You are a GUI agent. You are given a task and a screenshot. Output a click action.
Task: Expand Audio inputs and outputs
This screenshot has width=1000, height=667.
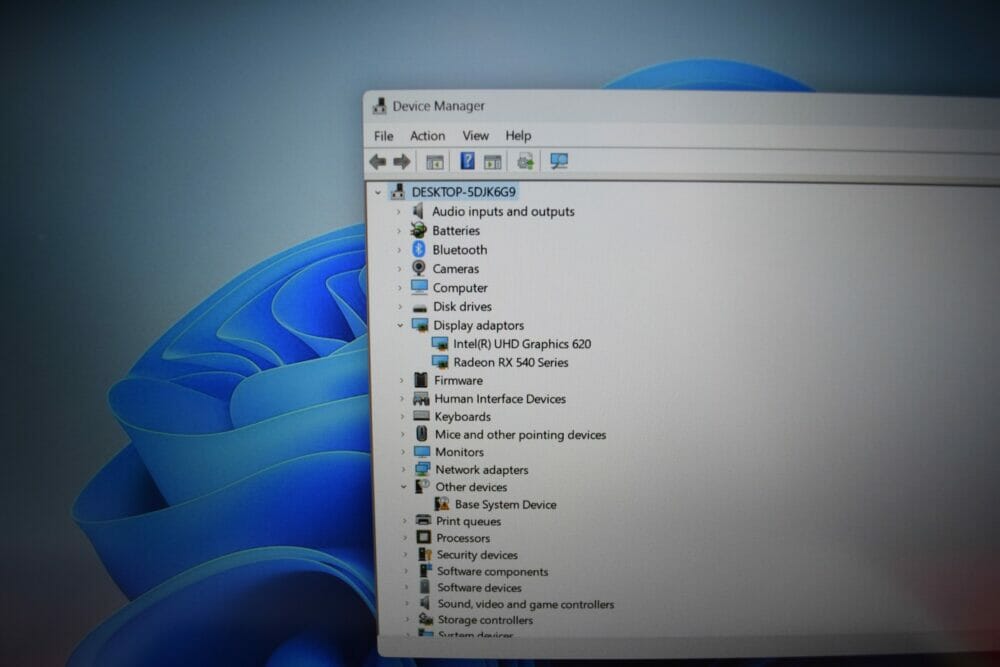399,211
